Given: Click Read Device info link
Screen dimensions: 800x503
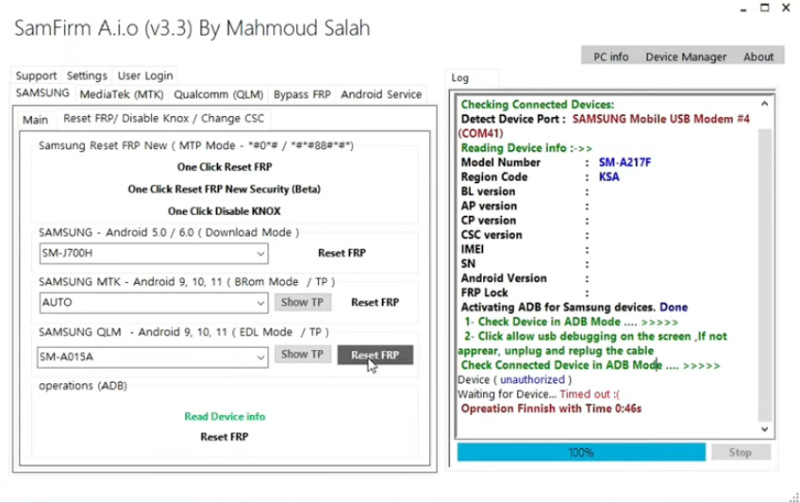Looking at the screenshot, I should (x=224, y=416).
